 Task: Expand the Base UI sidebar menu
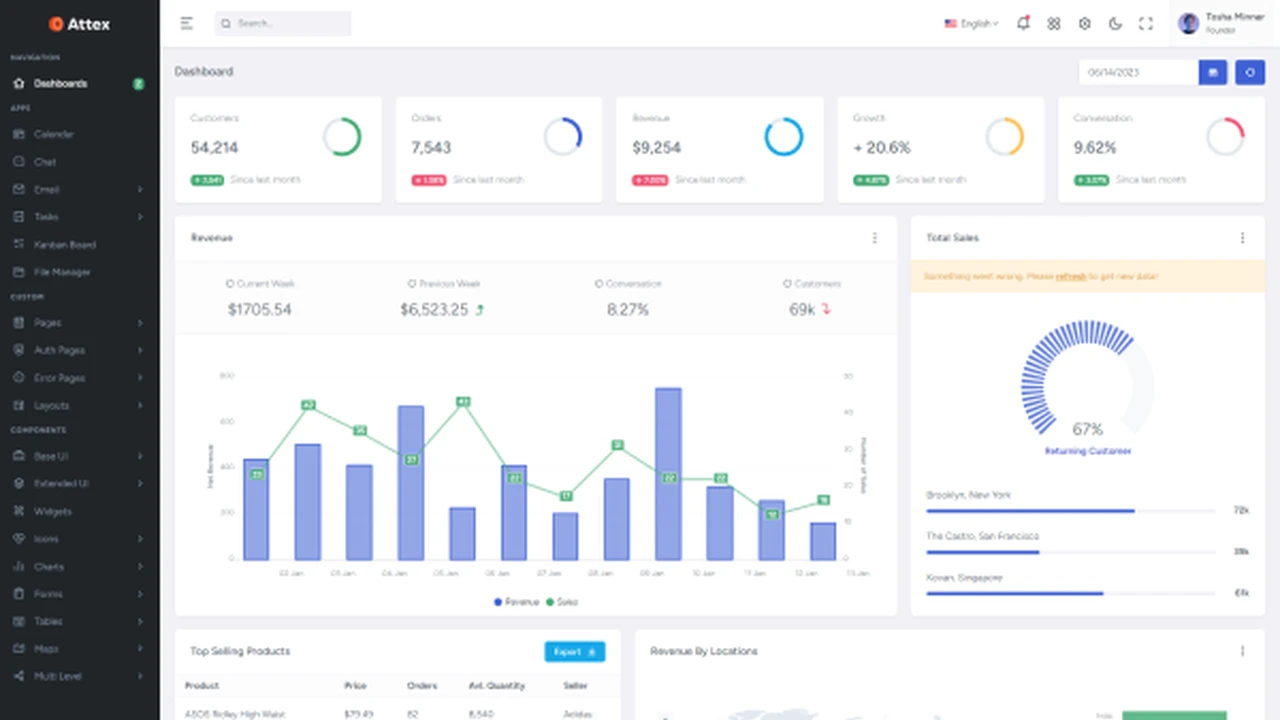[79, 456]
